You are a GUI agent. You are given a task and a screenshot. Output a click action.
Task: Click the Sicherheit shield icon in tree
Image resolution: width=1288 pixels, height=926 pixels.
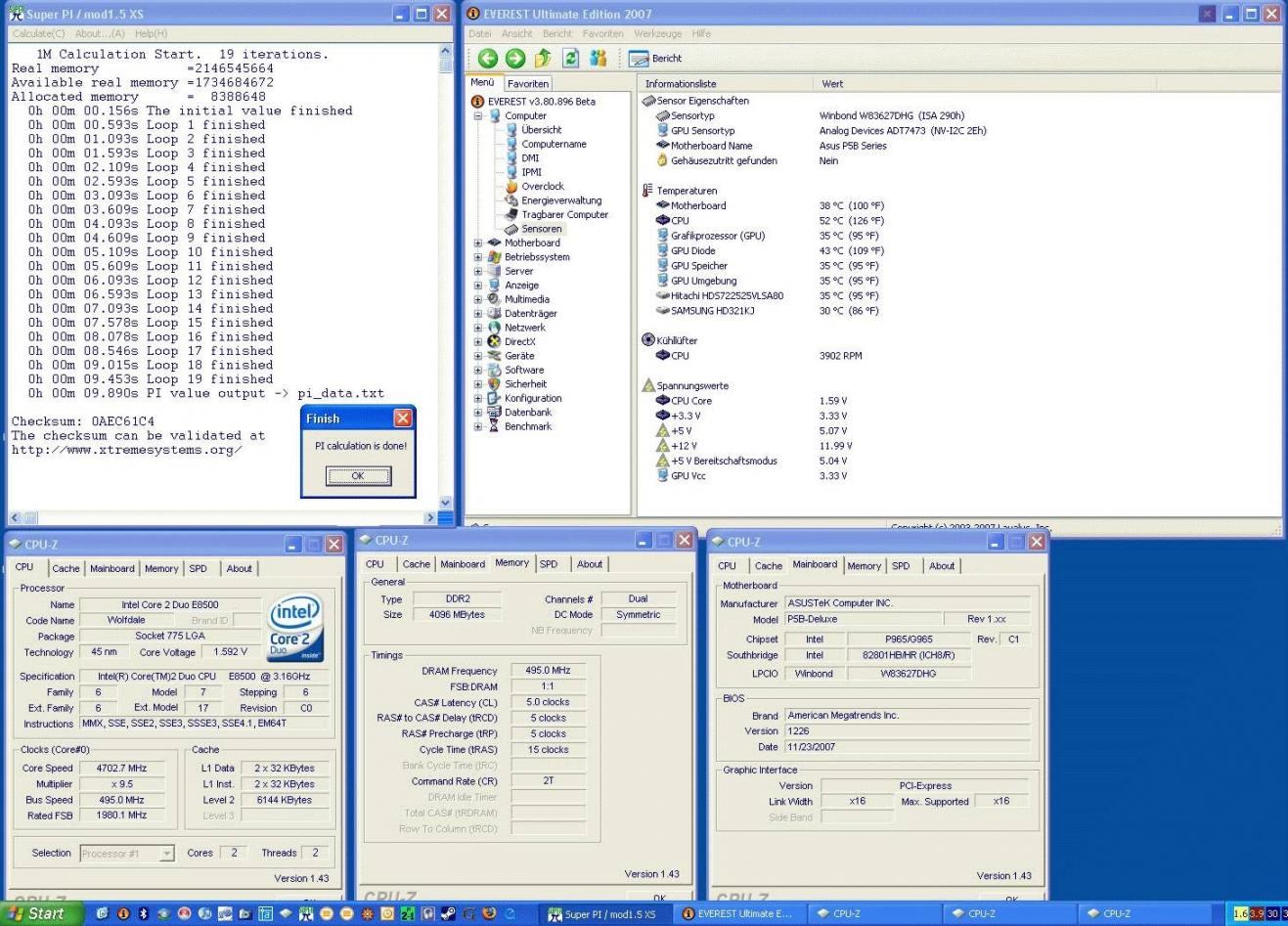pyautogui.click(x=494, y=384)
